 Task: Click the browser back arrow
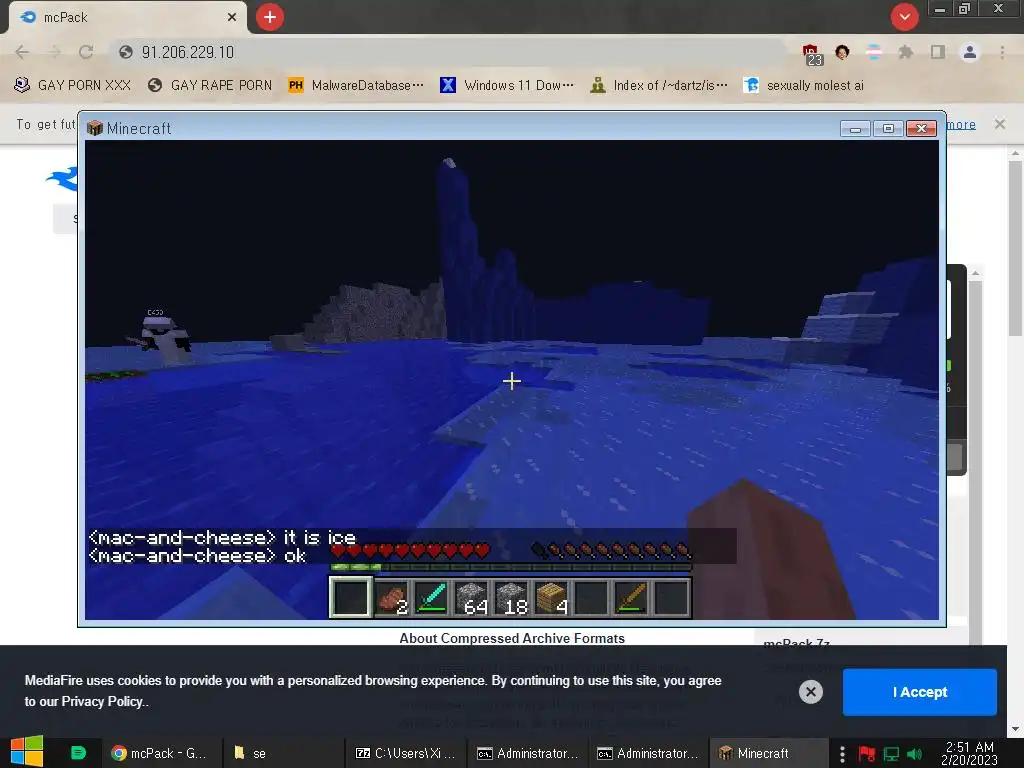tap(22, 52)
